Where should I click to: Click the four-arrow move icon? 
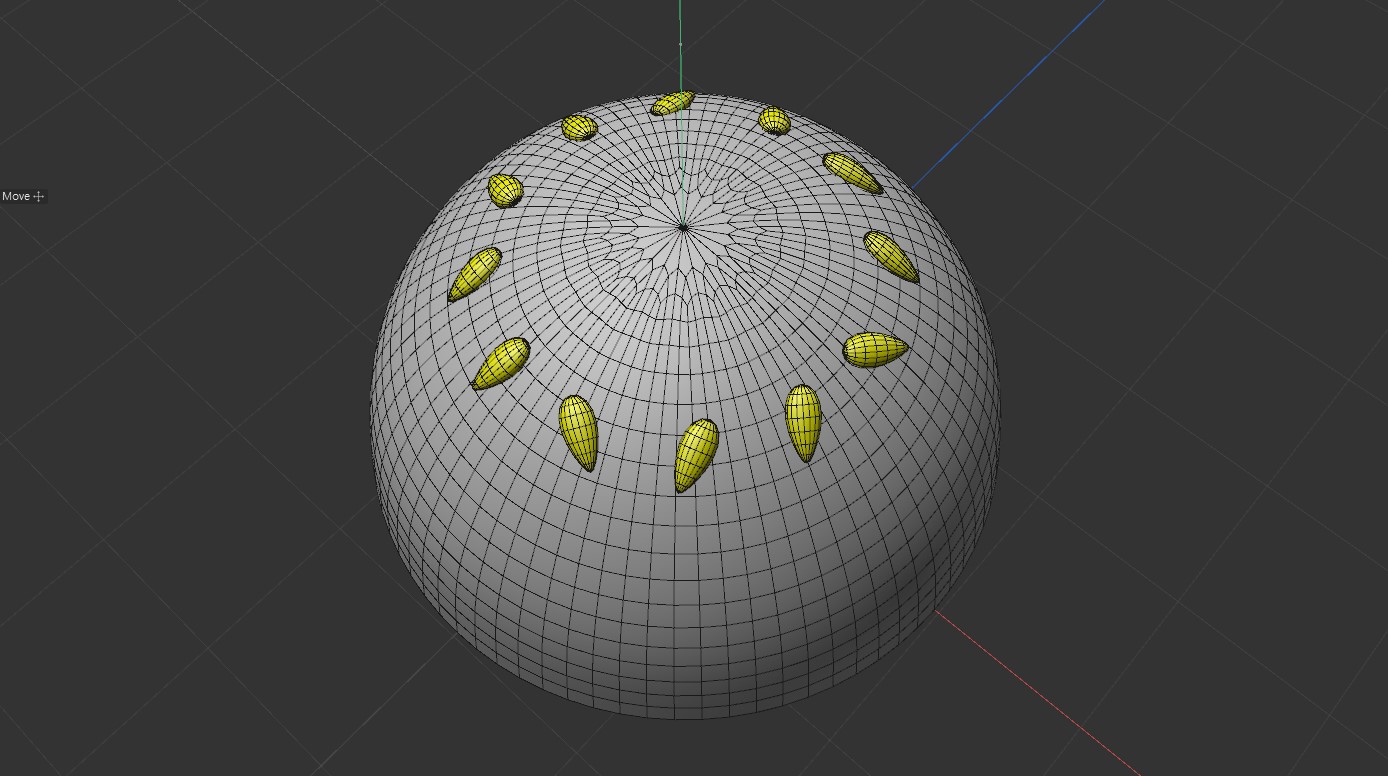tap(39, 197)
